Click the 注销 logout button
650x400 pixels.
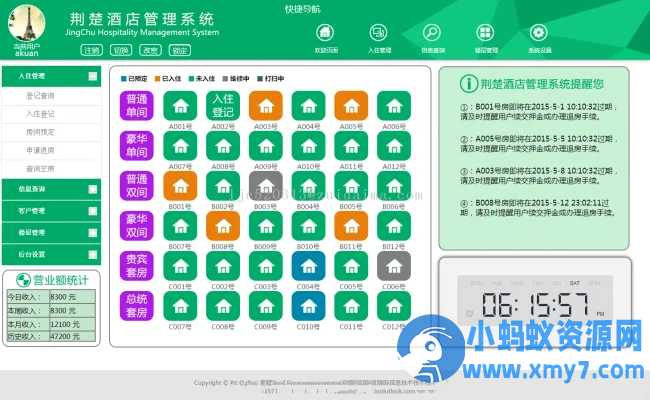[92, 50]
